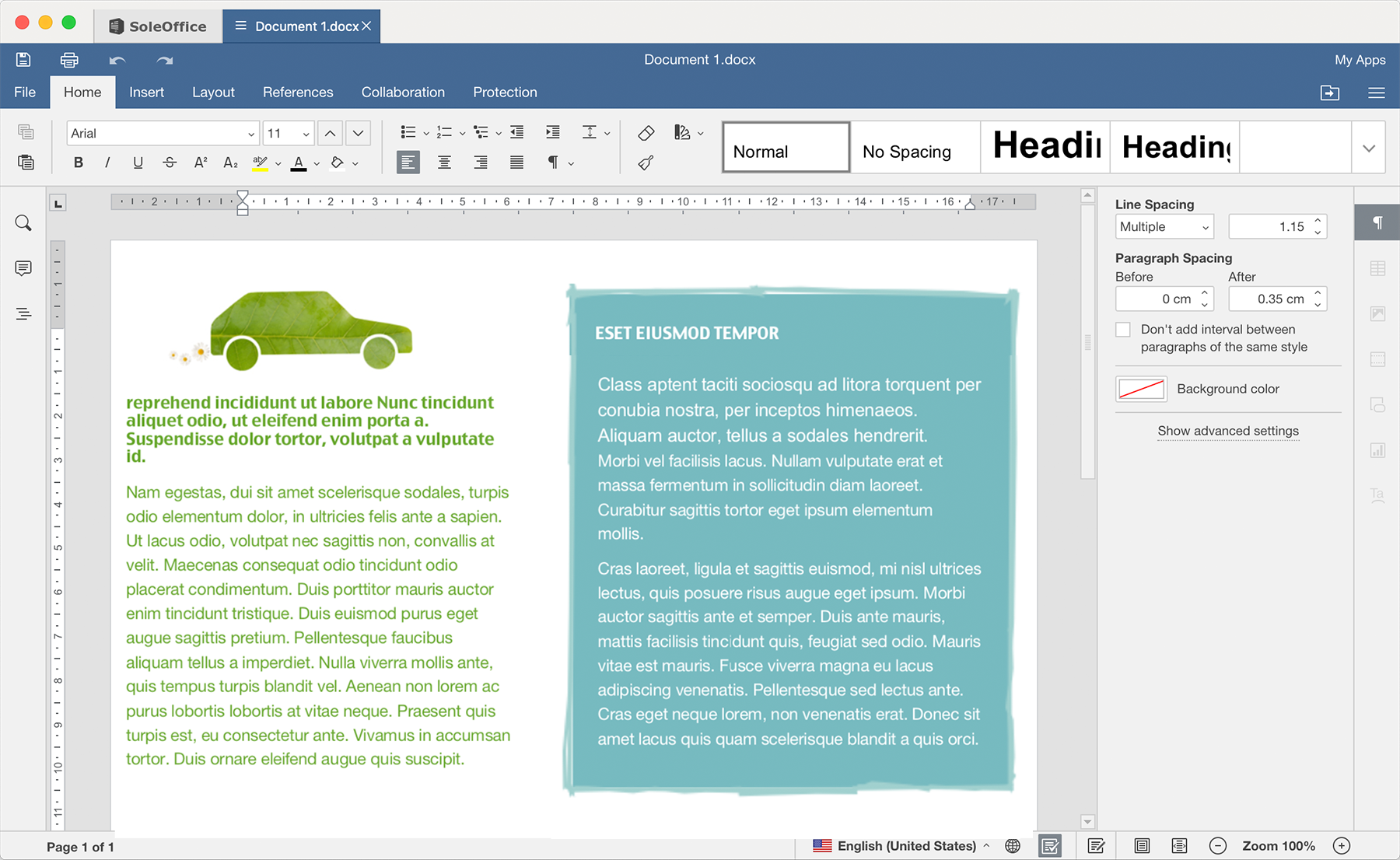The image size is (1400, 860).
Task: Click the Clear style eraser icon
Action: [x=646, y=133]
